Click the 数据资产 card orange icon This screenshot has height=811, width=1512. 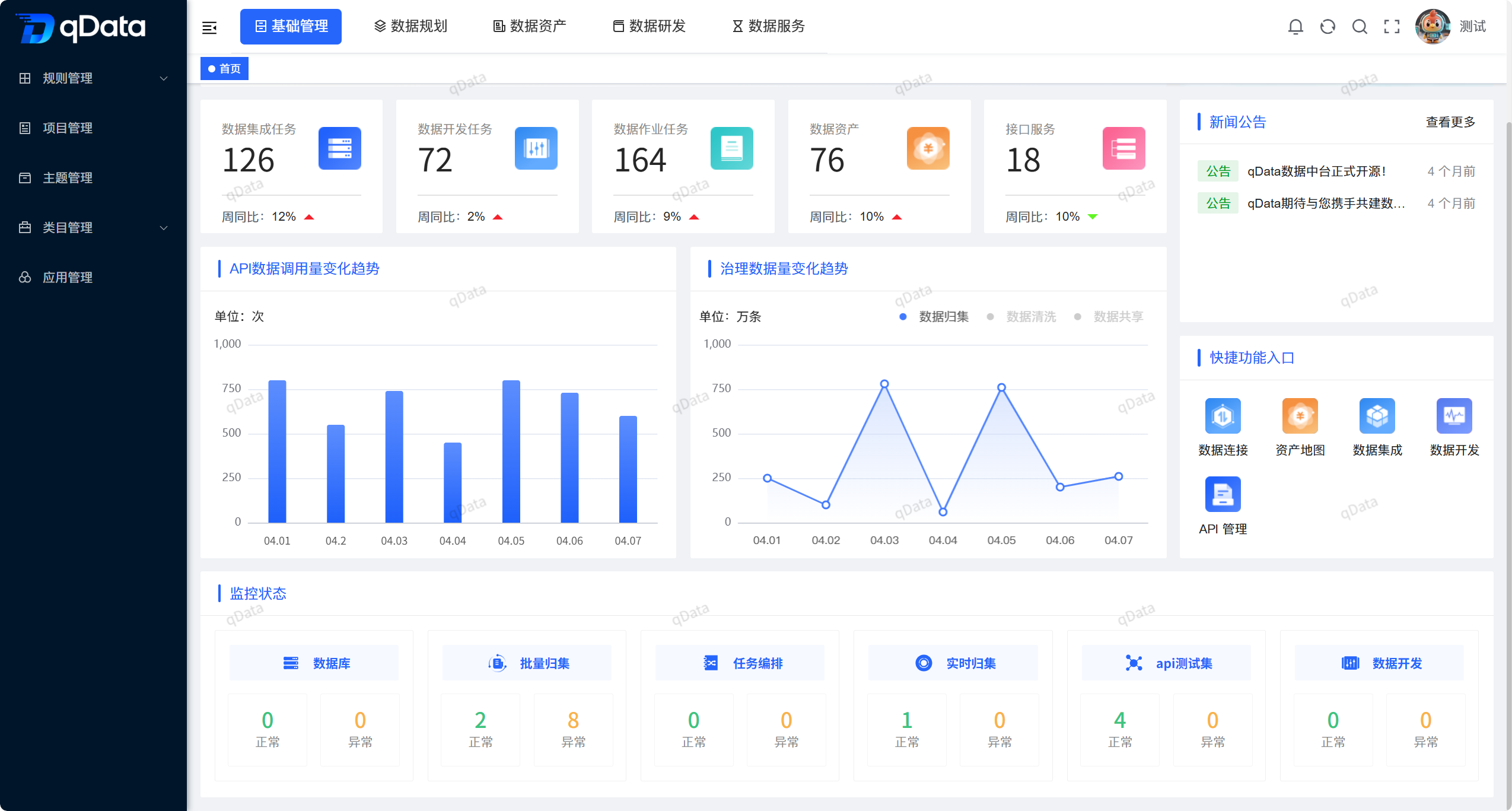pyautogui.click(x=928, y=148)
